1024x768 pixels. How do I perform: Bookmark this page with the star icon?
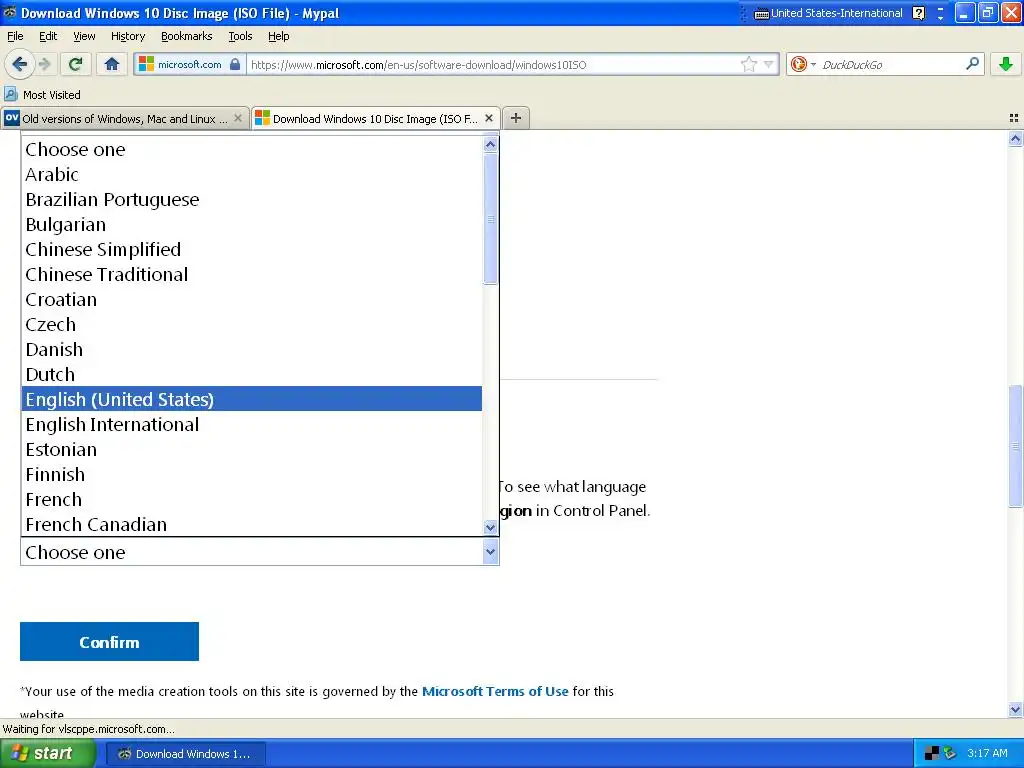pos(748,64)
